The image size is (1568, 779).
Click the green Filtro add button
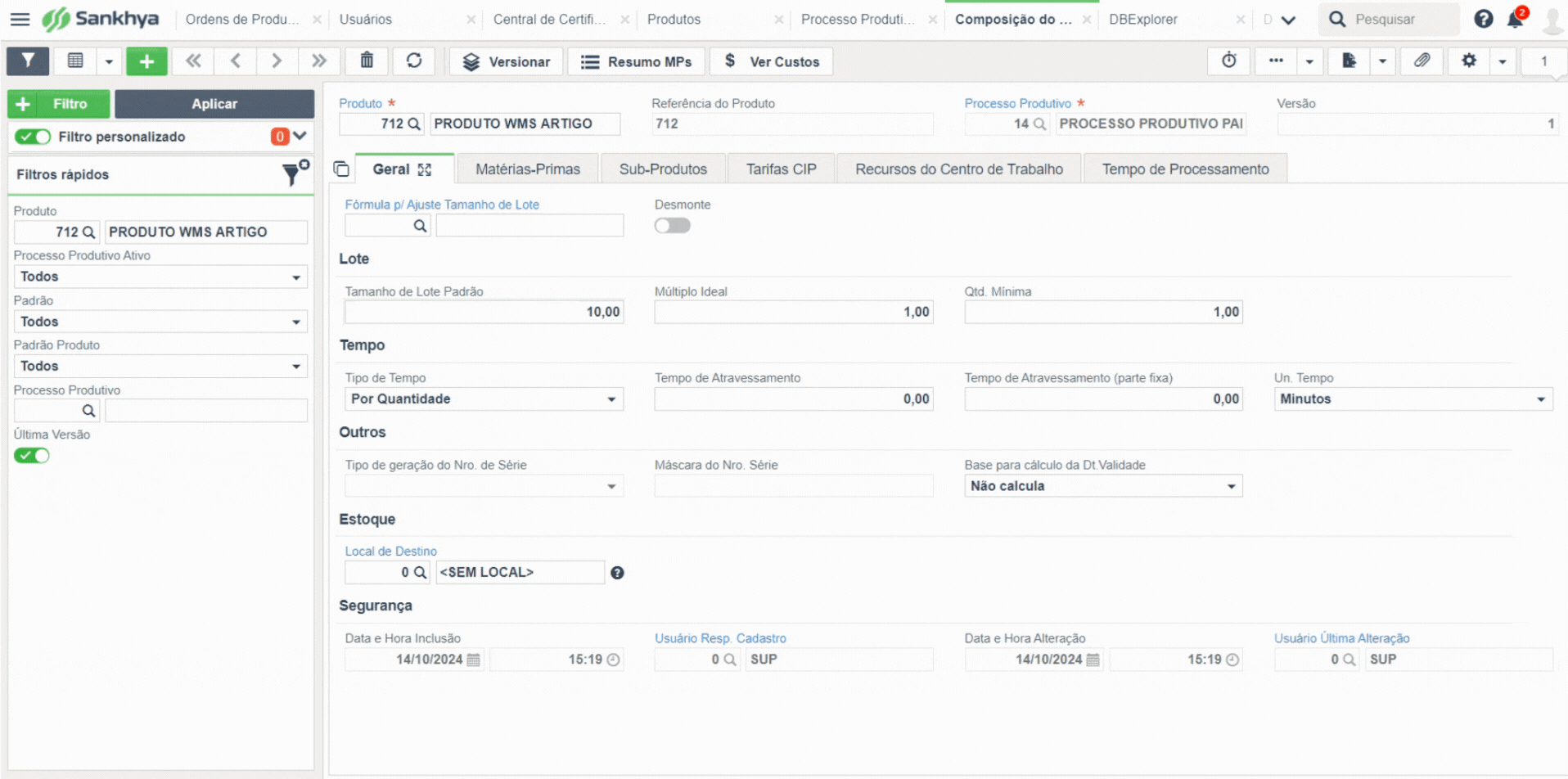click(x=59, y=104)
